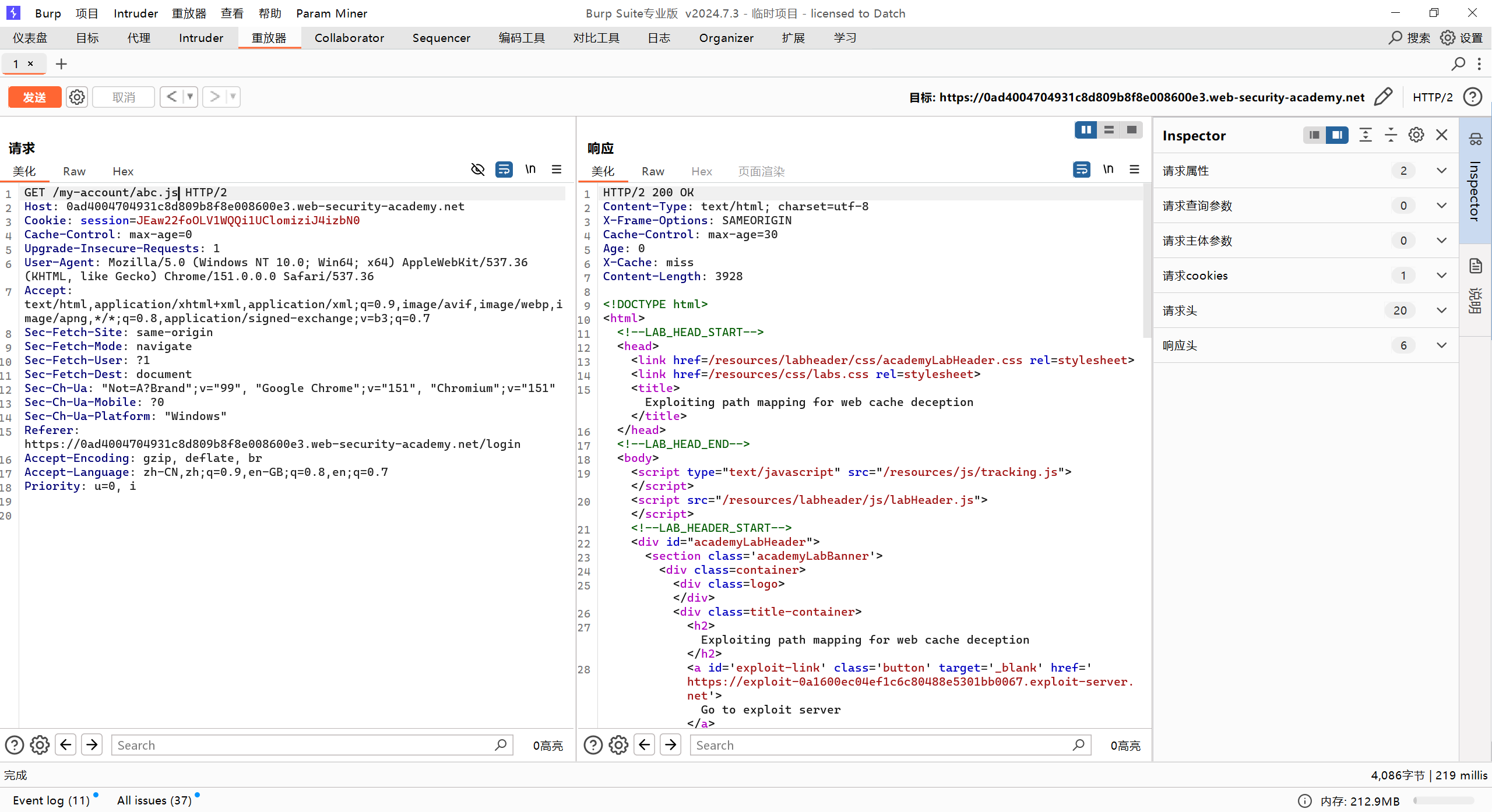Close Repeater tab 1
The image size is (1492, 812).
click(30, 64)
